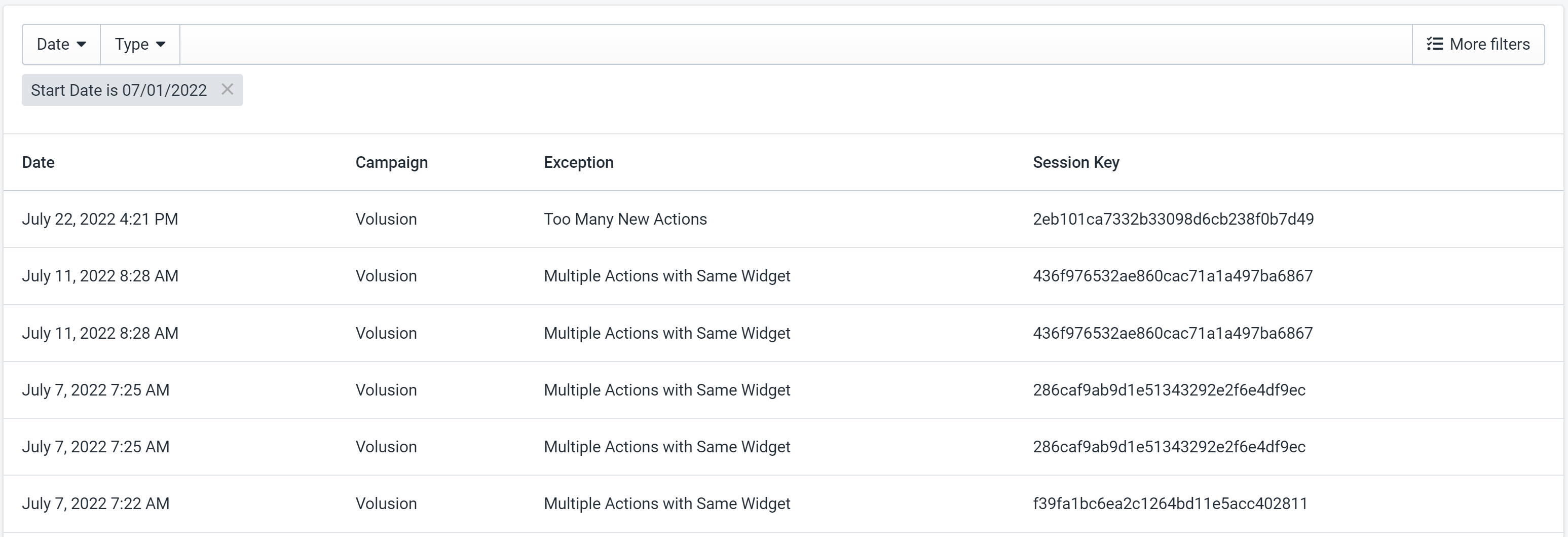Click the More filters button
Screen dimensions: 1568x537
[1478, 45]
